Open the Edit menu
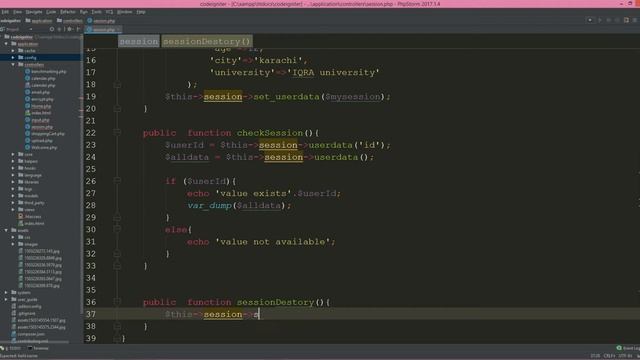640x360 pixels. [x=5, y=12]
